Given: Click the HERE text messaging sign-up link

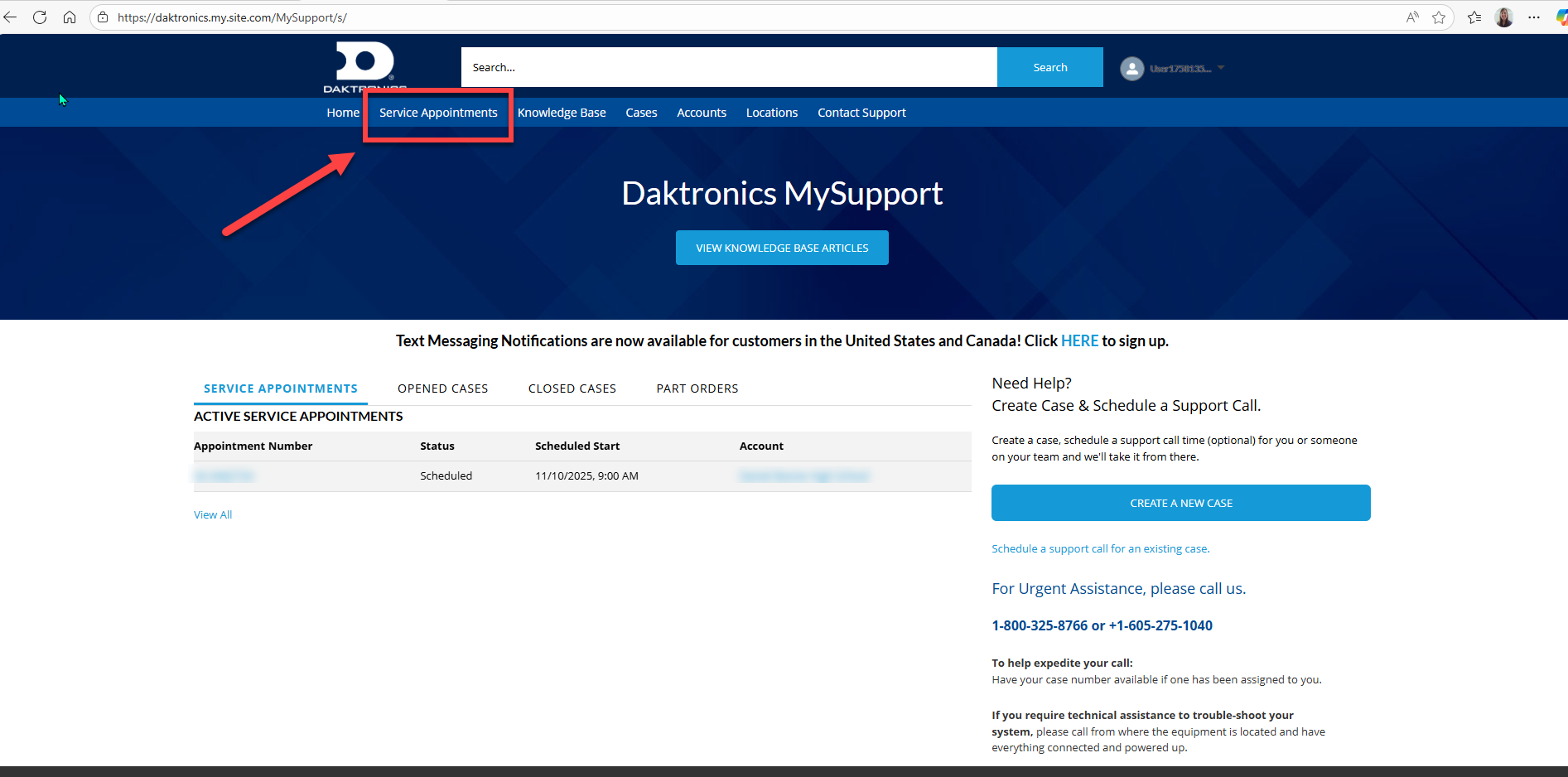Looking at the screenshot, I should pyautogui.click(x=1079, y=341).
